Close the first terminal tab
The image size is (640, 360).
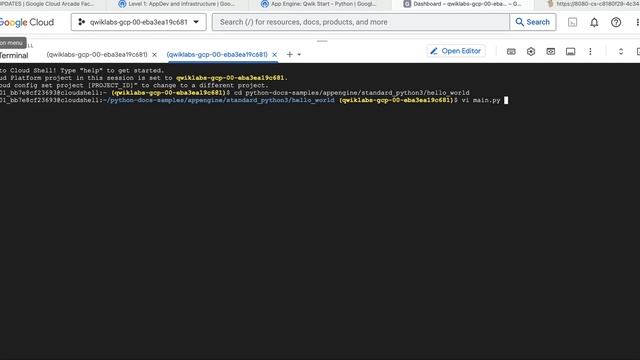tap(154, 55)
